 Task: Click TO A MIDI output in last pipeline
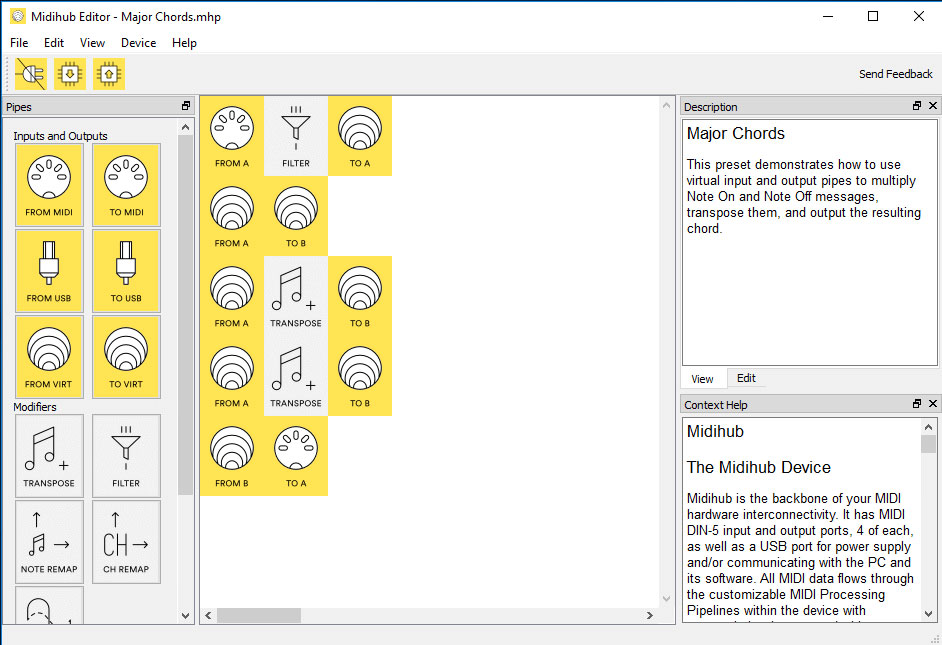[296, 456]
